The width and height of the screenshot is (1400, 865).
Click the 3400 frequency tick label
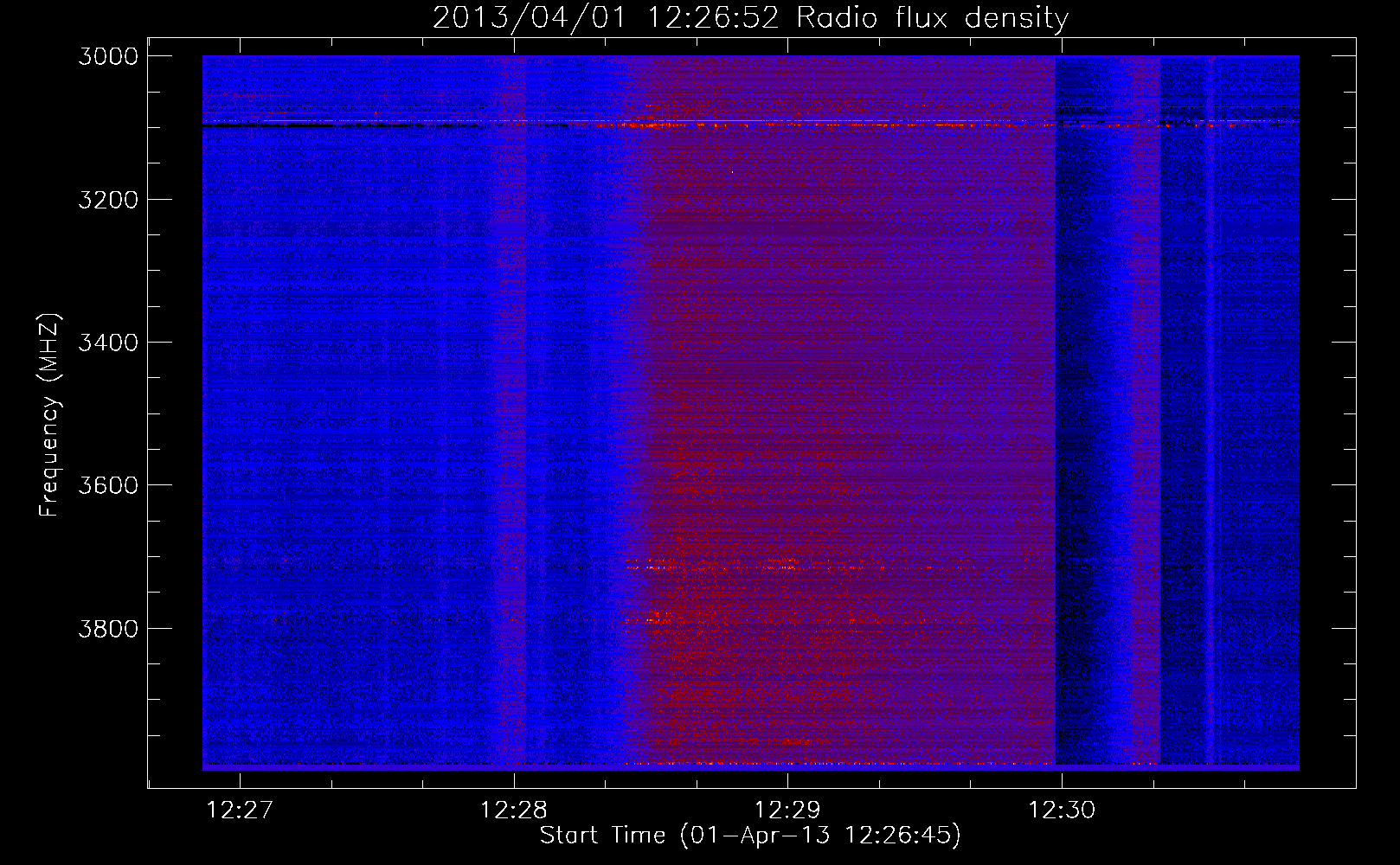click(x=108, y=343)
